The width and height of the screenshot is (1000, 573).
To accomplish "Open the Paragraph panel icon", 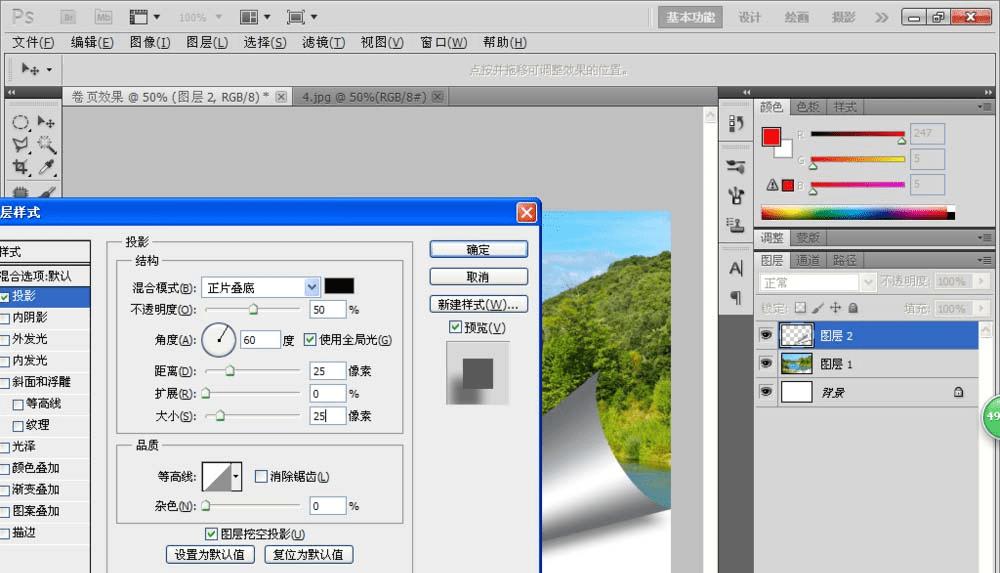I will coord(737,297).
